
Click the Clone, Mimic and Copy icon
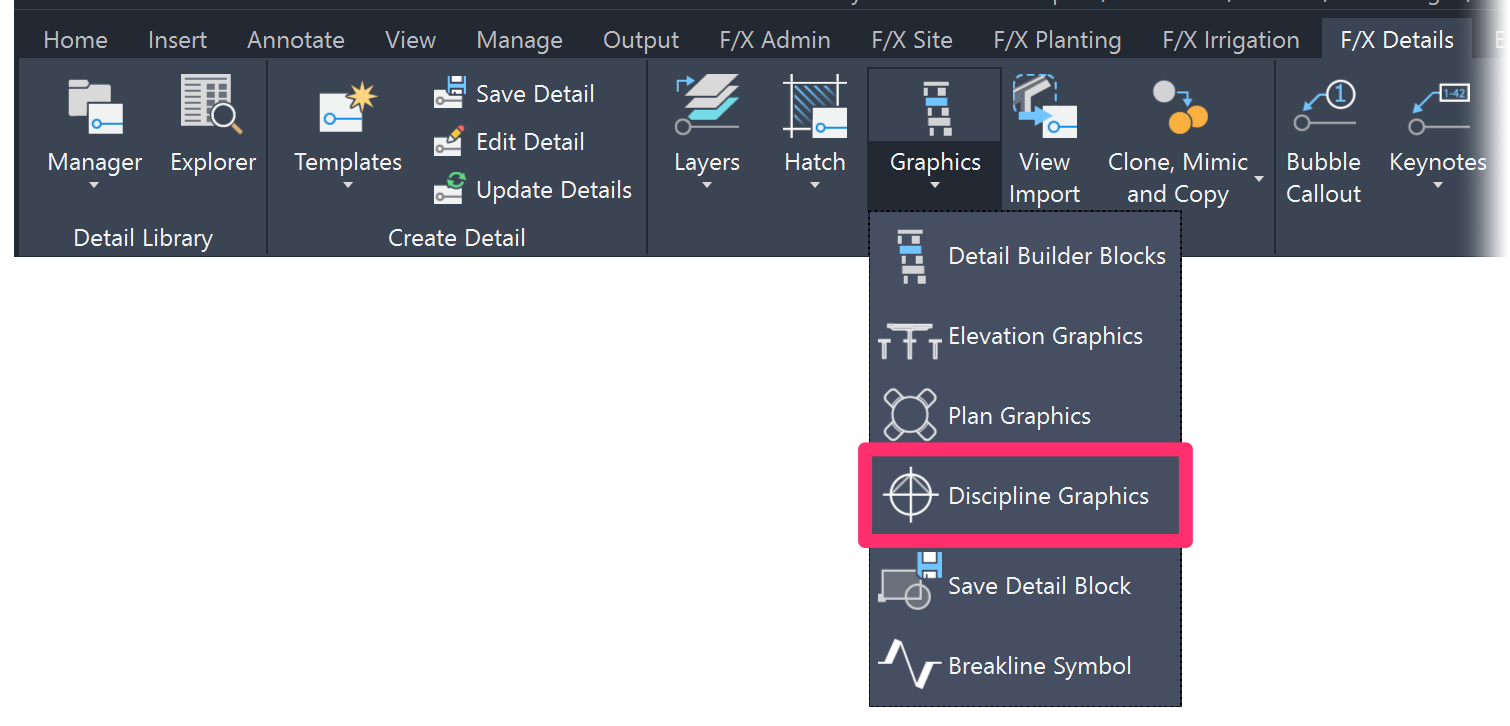tap(1179, 107)
